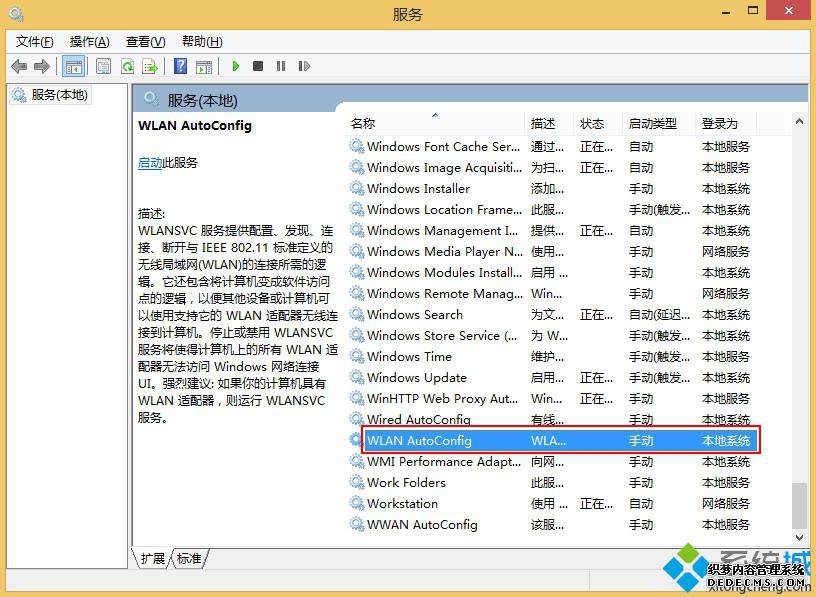Switch to the 标准 tab

coord(189,558)
